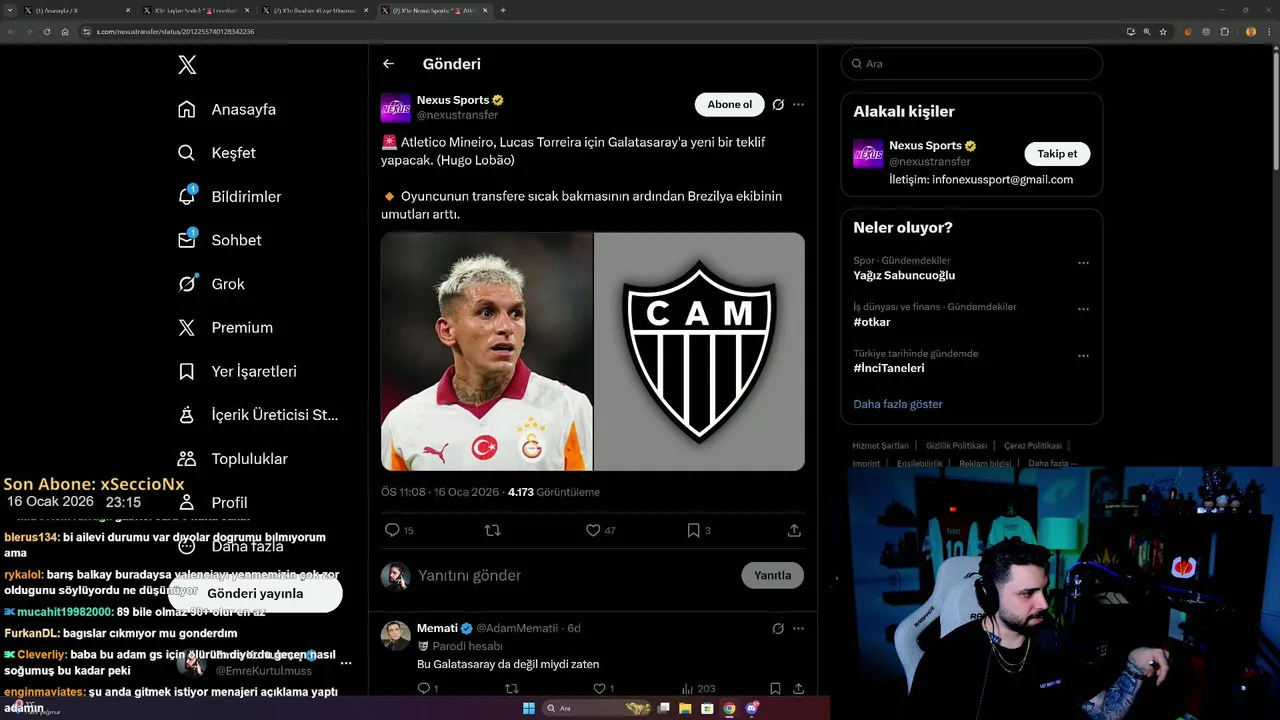Open Anasayfa from the sidebar
Viewport: 1280px width, 720px height.
pos(226,109)
